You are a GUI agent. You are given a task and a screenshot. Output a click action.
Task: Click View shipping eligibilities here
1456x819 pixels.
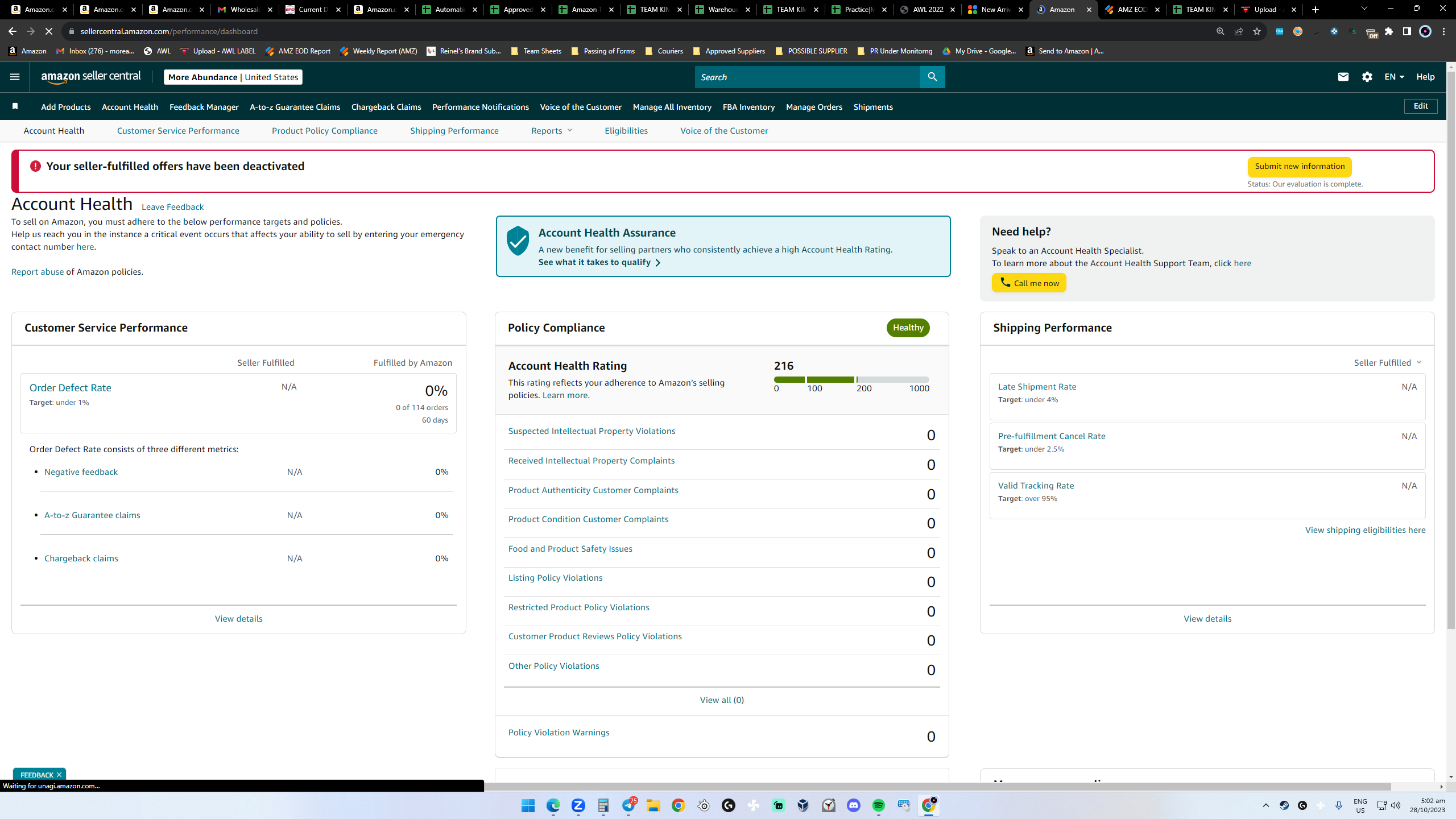point(1366,530)
